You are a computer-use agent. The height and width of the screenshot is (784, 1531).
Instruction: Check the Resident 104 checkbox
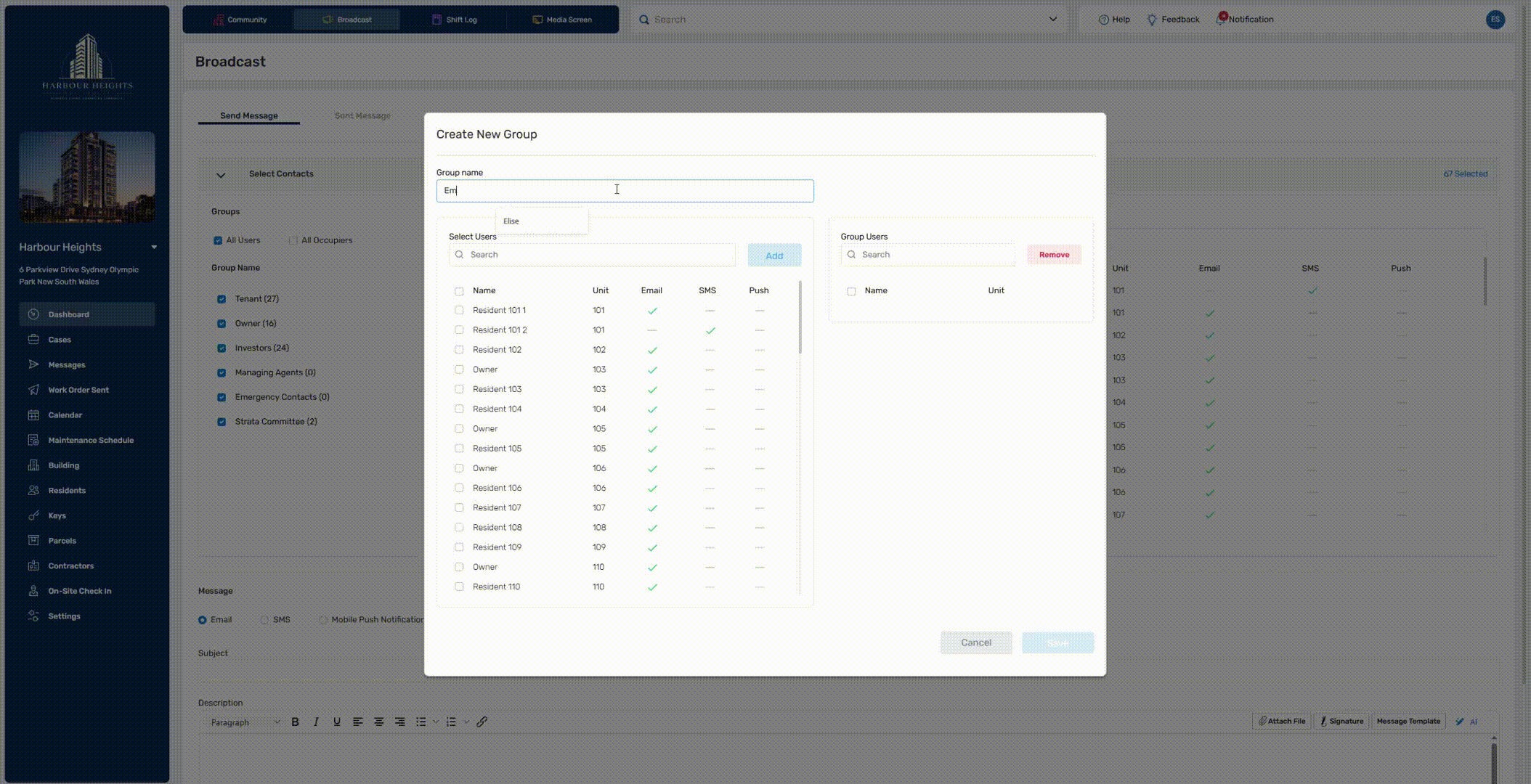459,409
